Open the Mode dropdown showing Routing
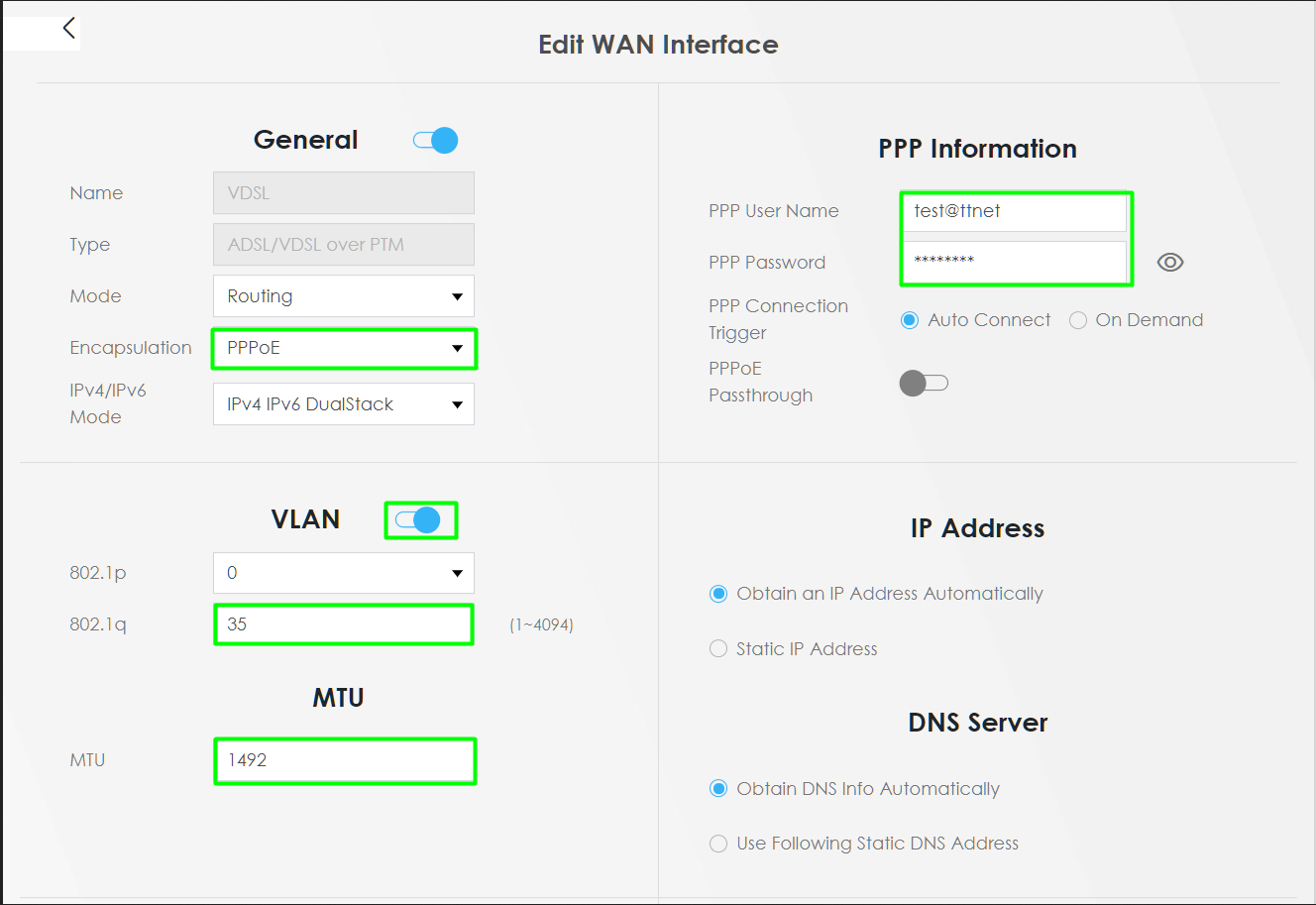This screenshot has height=905, width=1316. pos(344,296)
